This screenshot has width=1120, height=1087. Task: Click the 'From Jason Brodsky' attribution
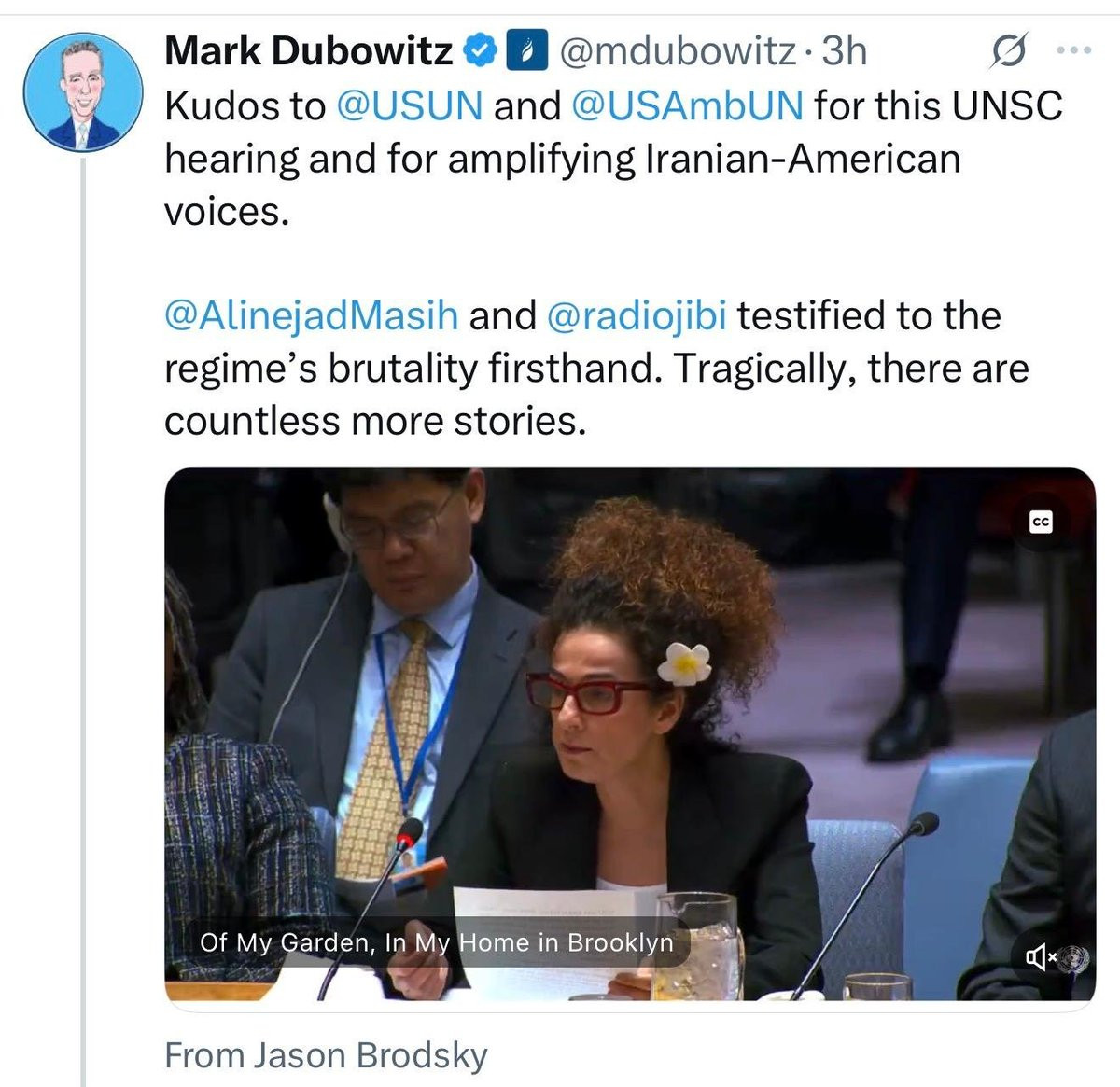[x=326, y=1055]
